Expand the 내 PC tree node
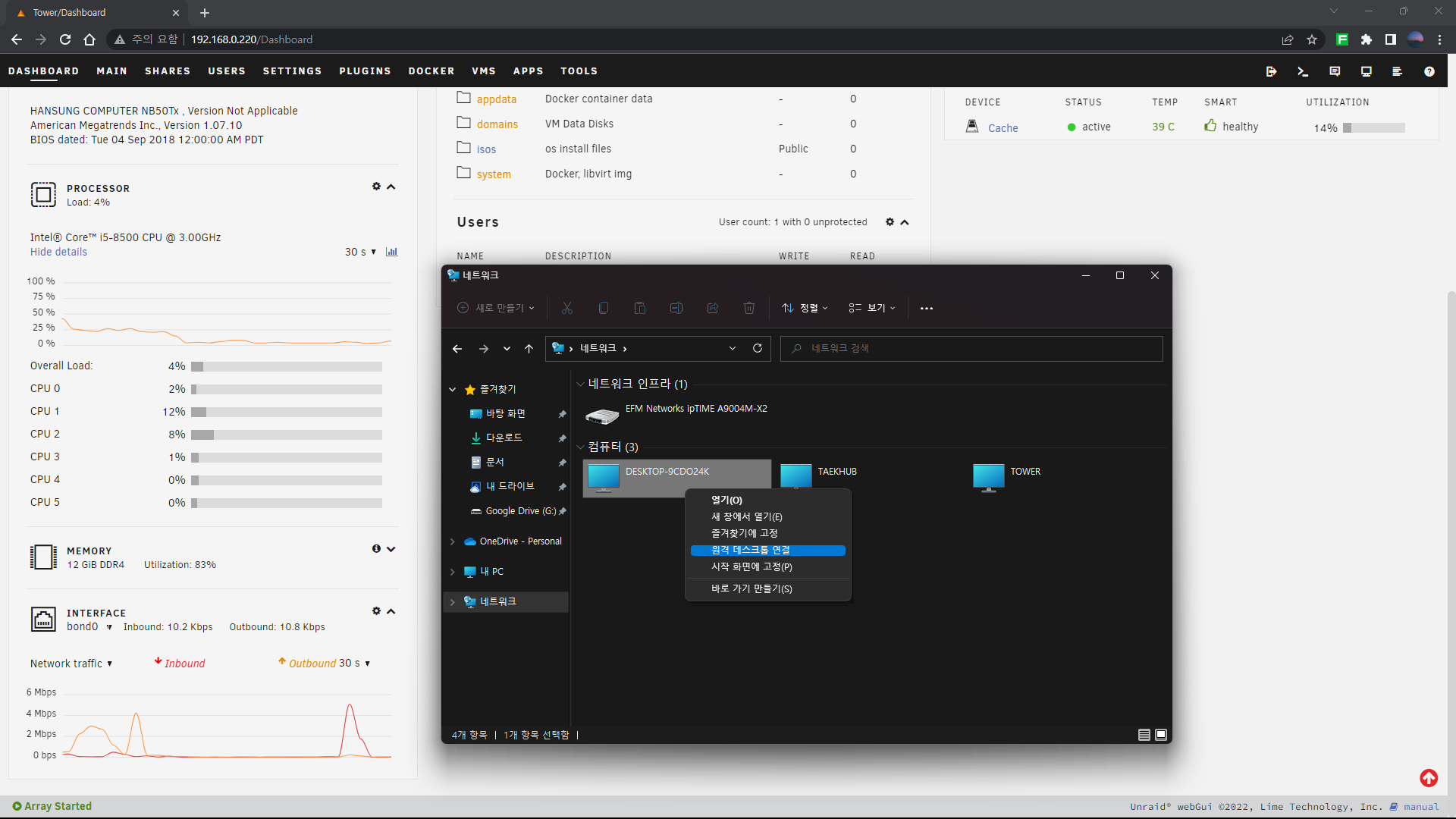This screenshot has width=1456, height=819. click(453, 572)
